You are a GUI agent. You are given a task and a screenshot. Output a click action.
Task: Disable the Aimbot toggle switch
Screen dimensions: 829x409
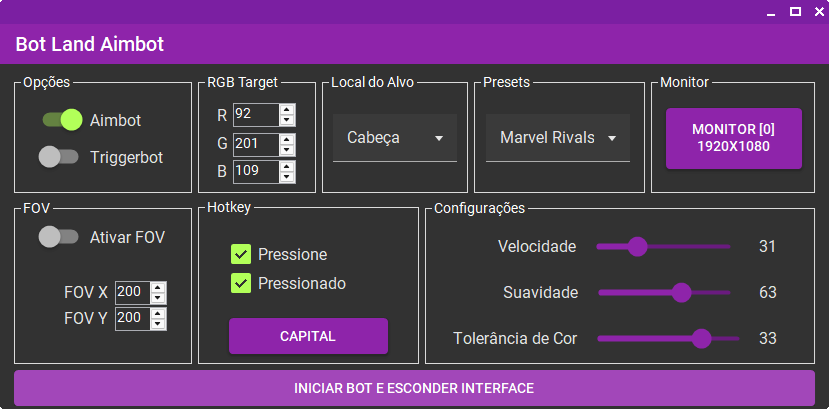click(61, 120)
